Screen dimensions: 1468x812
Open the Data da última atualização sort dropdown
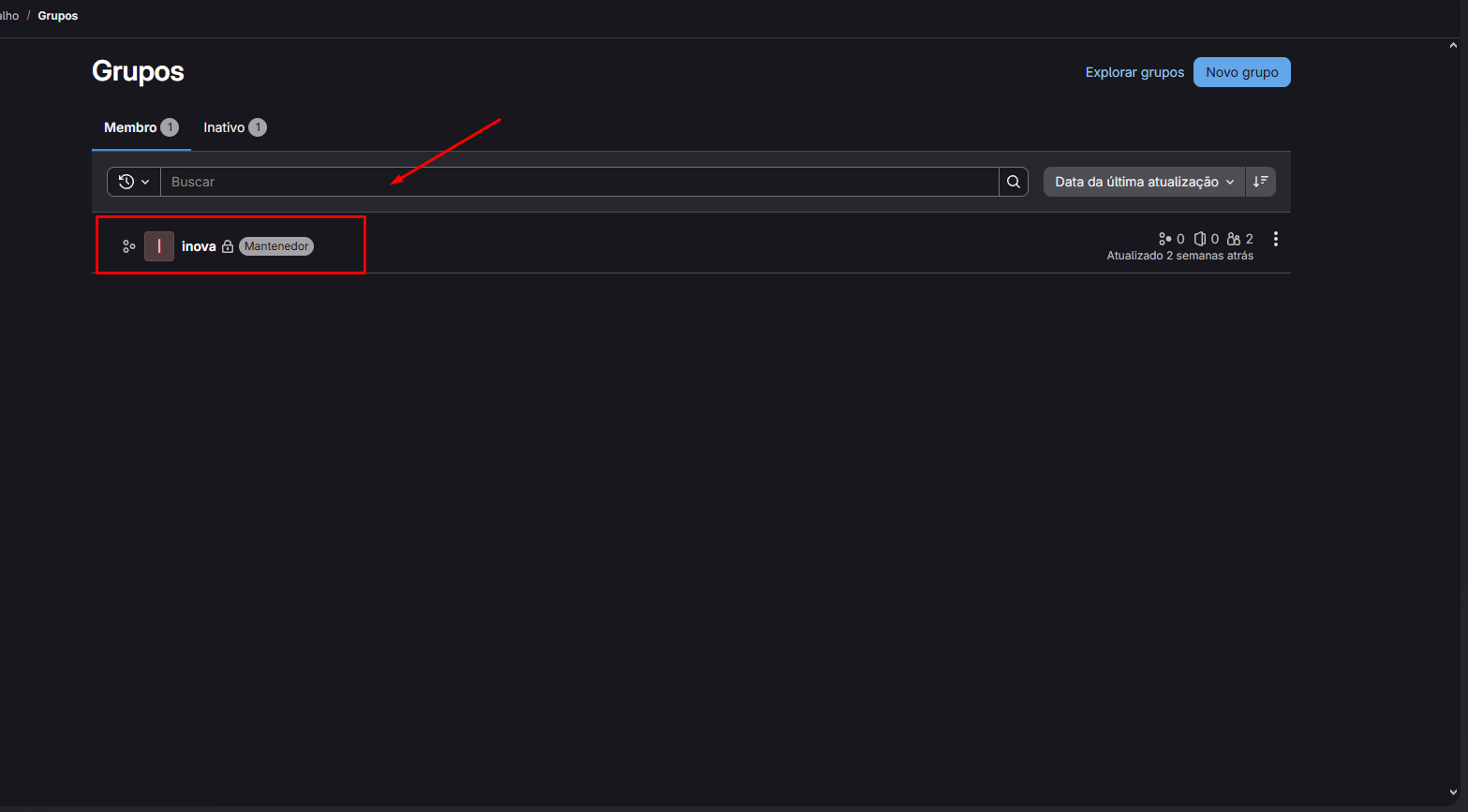click(1145, 182)
